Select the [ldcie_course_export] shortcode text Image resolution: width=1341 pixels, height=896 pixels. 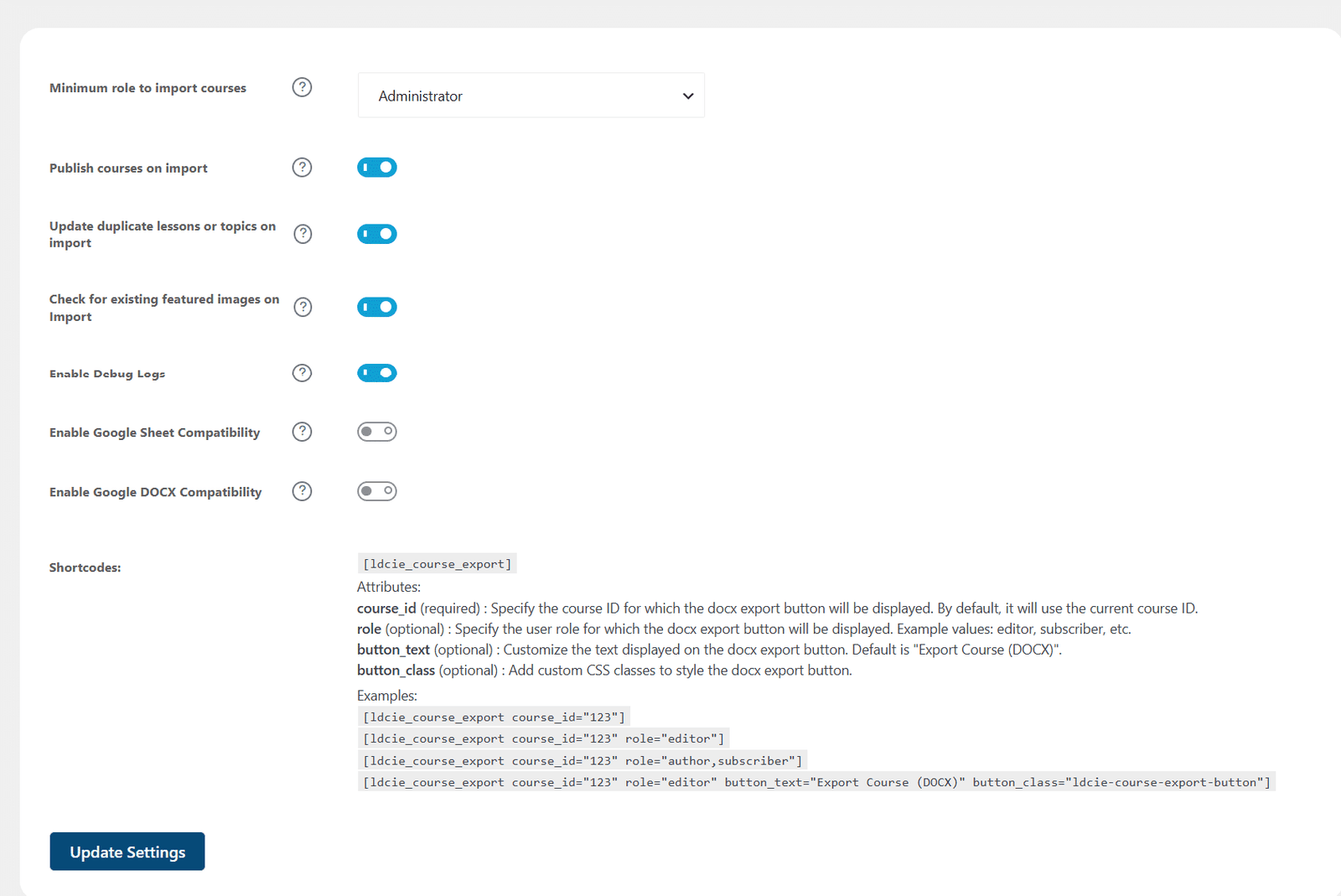click(x=438, y=564)
